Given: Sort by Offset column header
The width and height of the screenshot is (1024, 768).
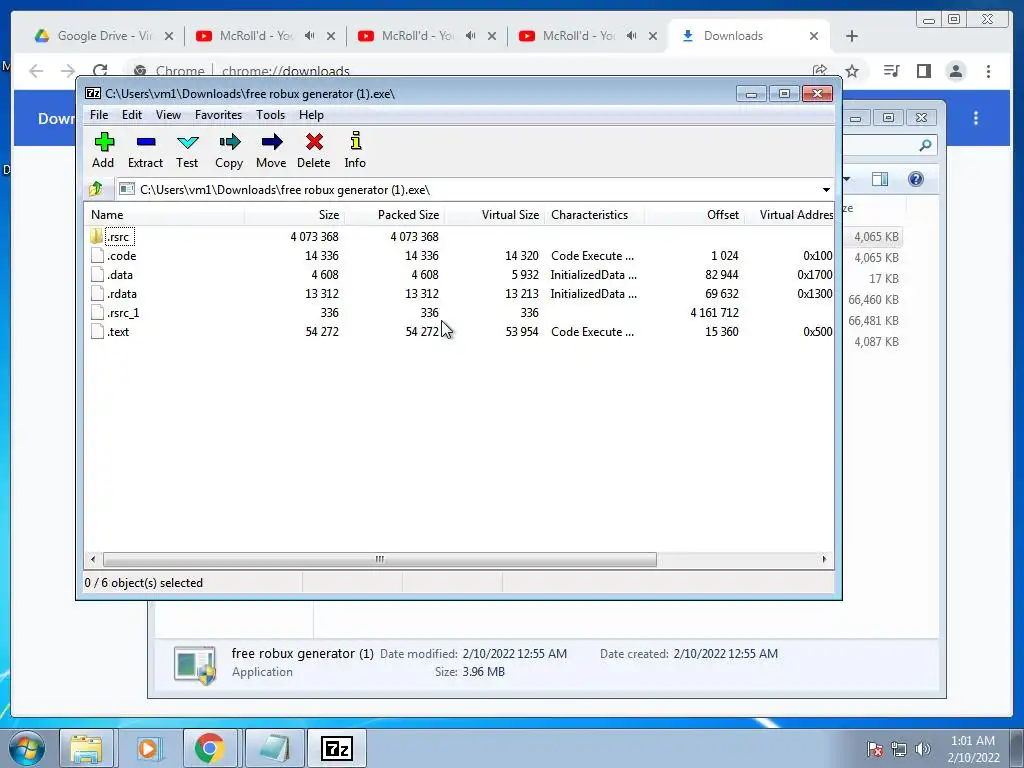Looking at the screenshot, I should [694, 215].
